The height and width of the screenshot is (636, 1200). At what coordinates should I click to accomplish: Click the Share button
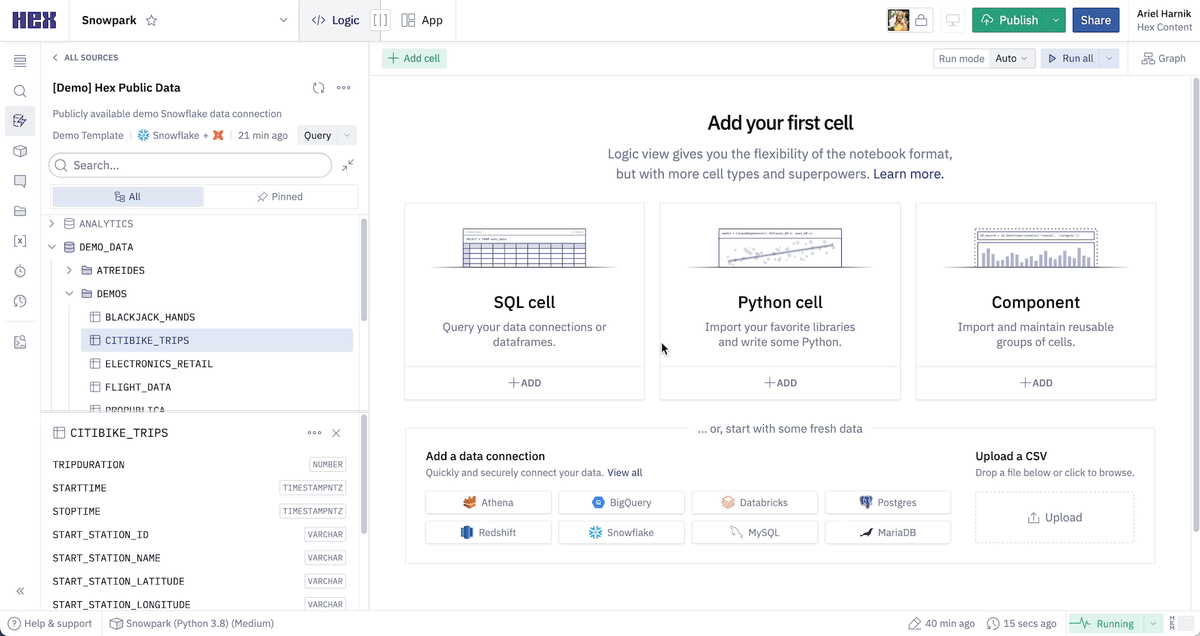tap(1095, 20)
